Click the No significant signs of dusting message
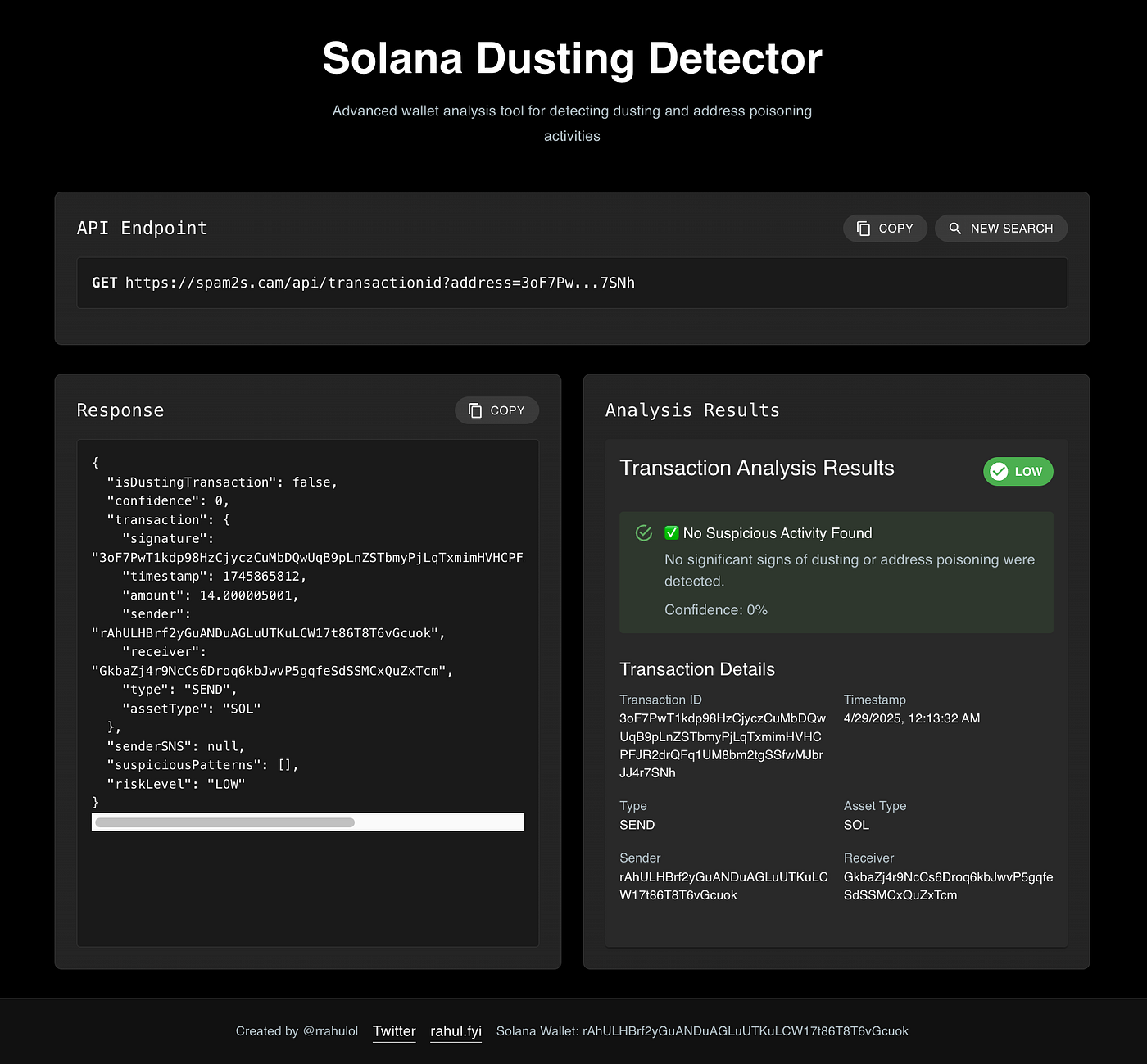 (850, 570)
